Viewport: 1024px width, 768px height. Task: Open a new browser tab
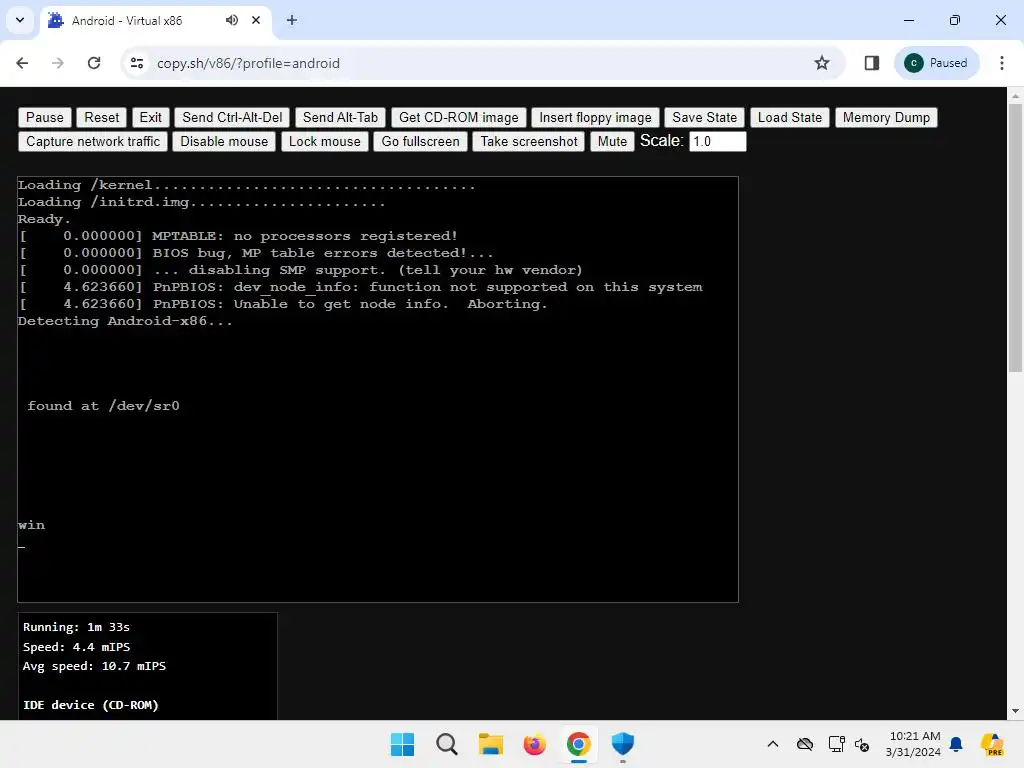click(x=292, y=20)
